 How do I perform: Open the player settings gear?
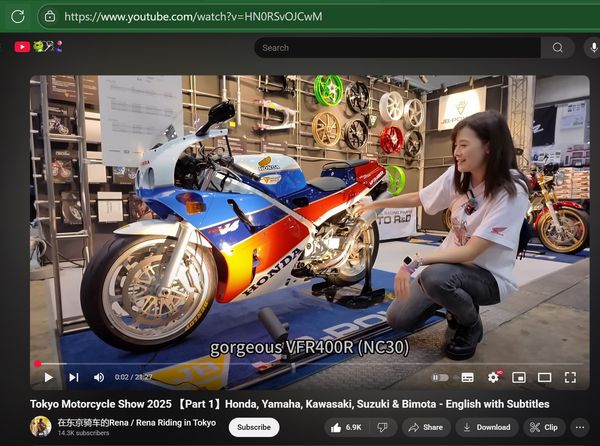point(494,377)
